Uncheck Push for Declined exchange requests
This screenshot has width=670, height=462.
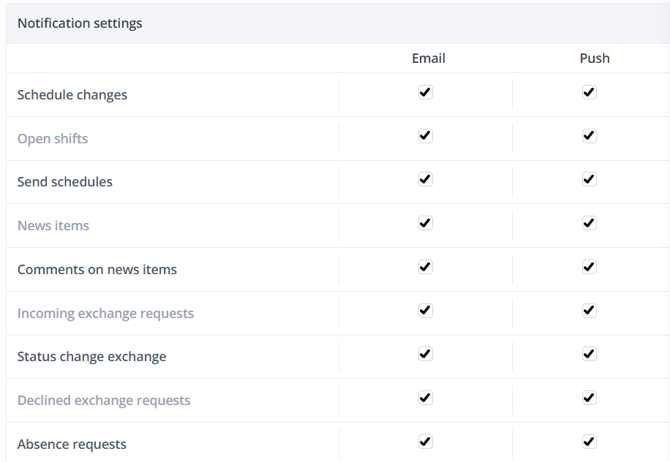pos(589,397)
